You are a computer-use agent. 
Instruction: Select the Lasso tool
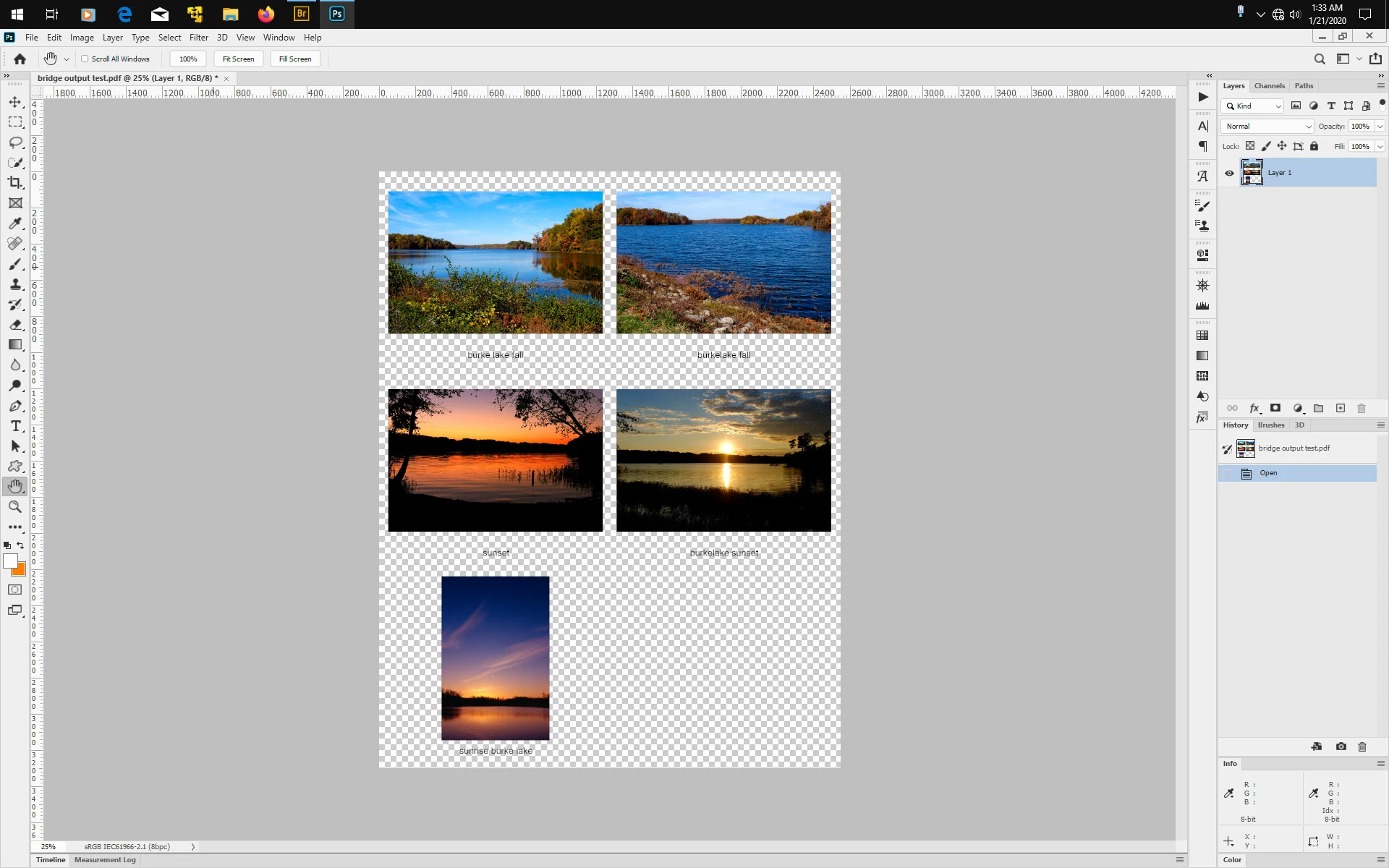(15, 142)
